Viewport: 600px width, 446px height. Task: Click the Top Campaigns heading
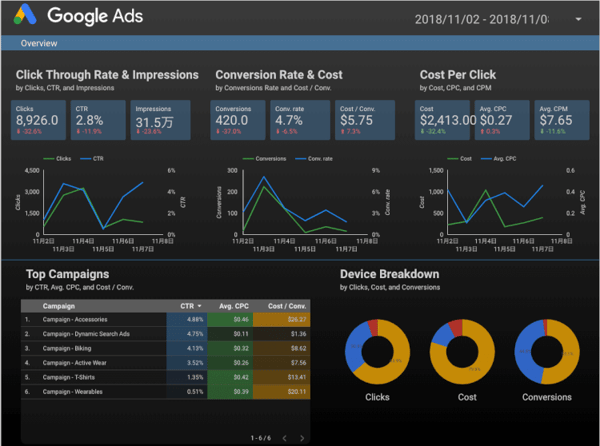(x=68, y=274)
